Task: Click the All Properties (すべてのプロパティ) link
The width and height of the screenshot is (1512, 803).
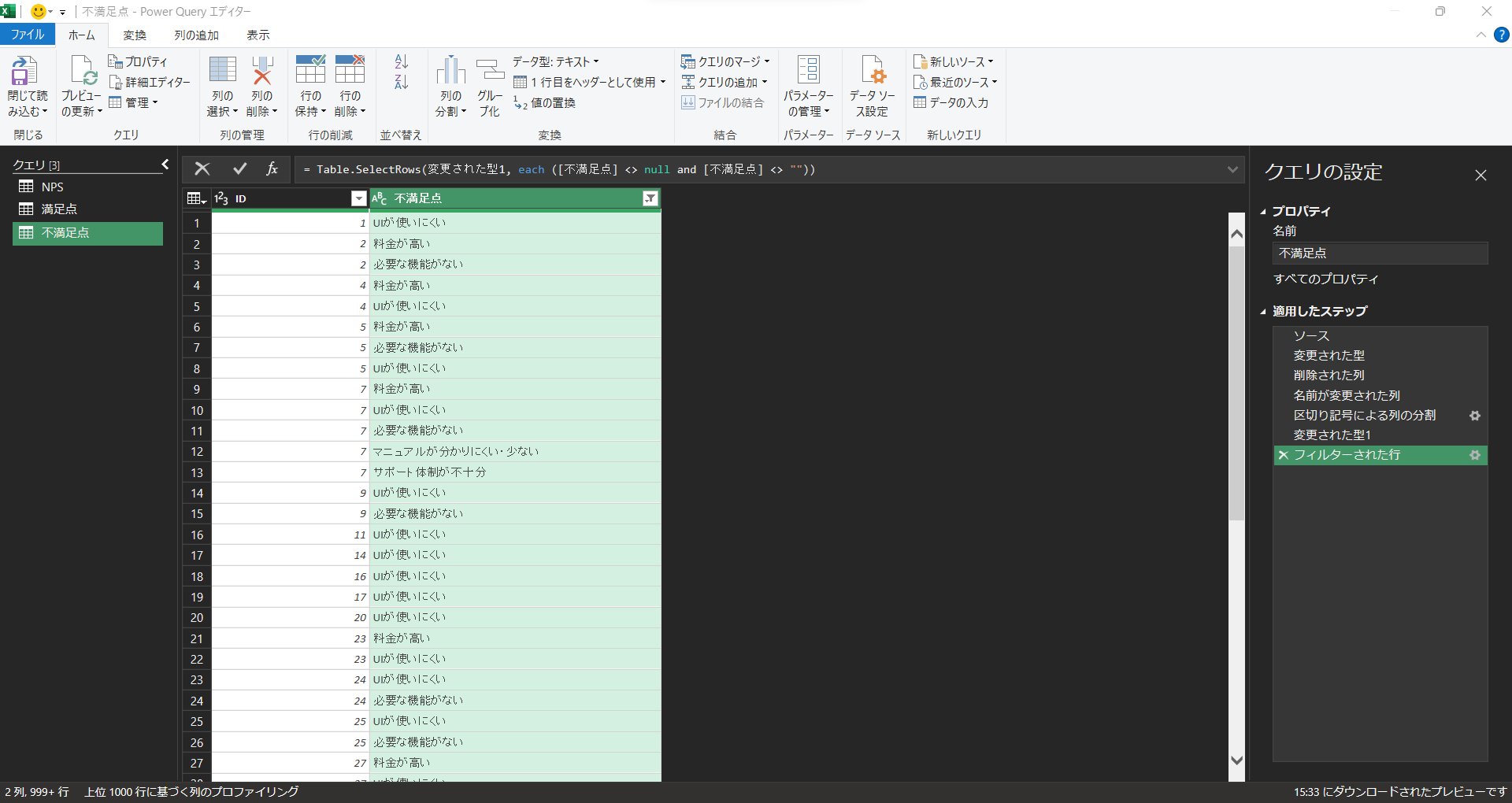Action: [x=1326, y=279]
